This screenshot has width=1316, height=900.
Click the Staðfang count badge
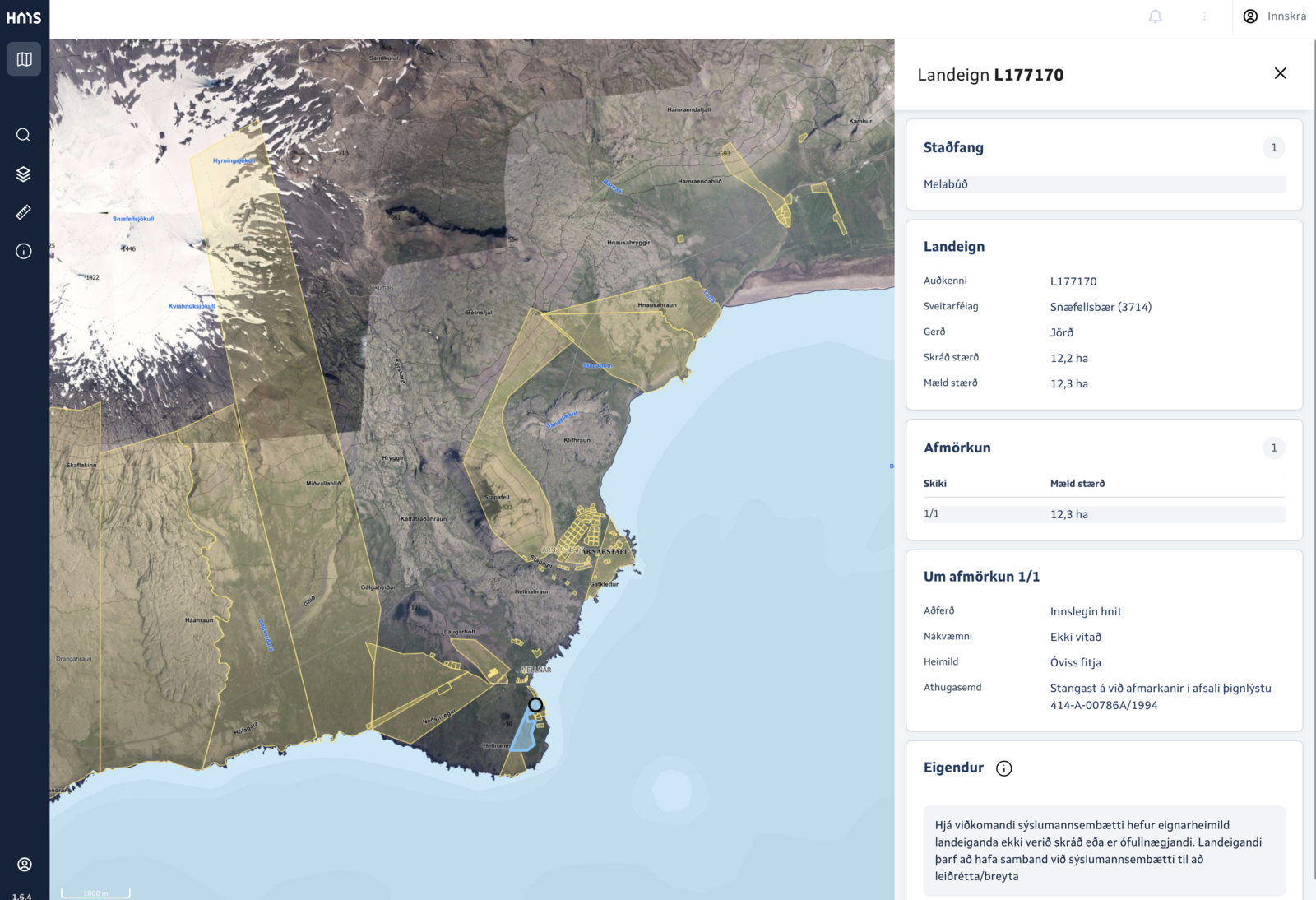[1274, 148]
